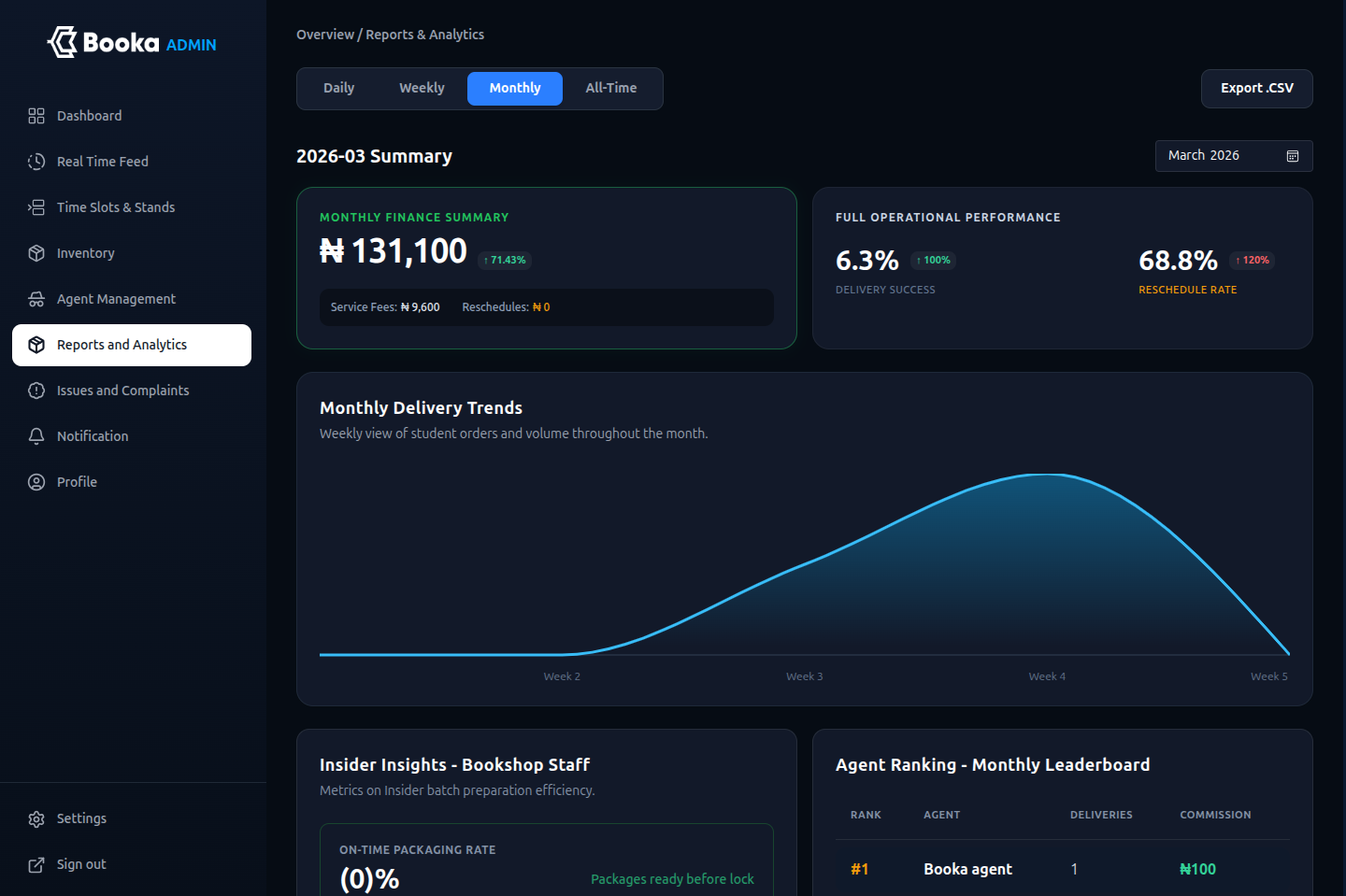Image resolution: width=1346 pixels, height=896 pixels.
Task: Select the Monthly tab
Action: [515, 89]
